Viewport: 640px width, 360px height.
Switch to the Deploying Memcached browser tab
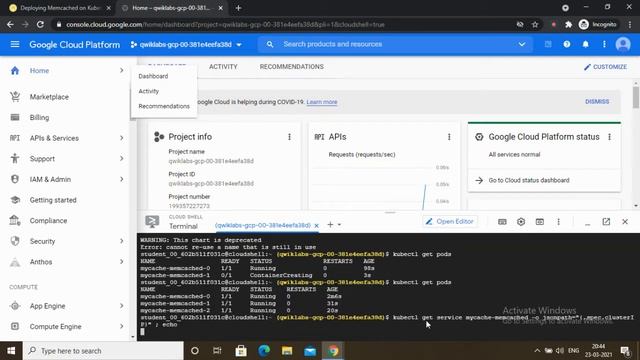click(60, 8)
